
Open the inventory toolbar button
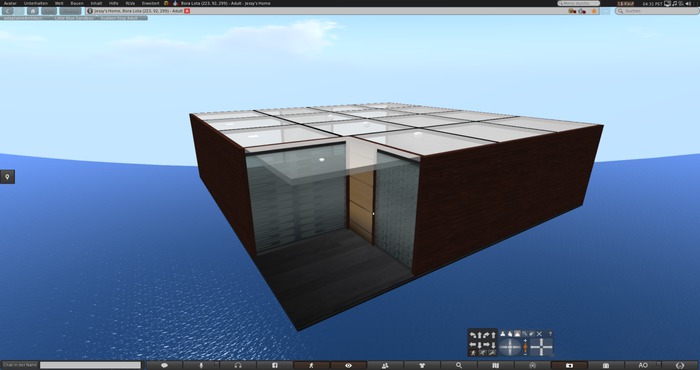point(605,365)
